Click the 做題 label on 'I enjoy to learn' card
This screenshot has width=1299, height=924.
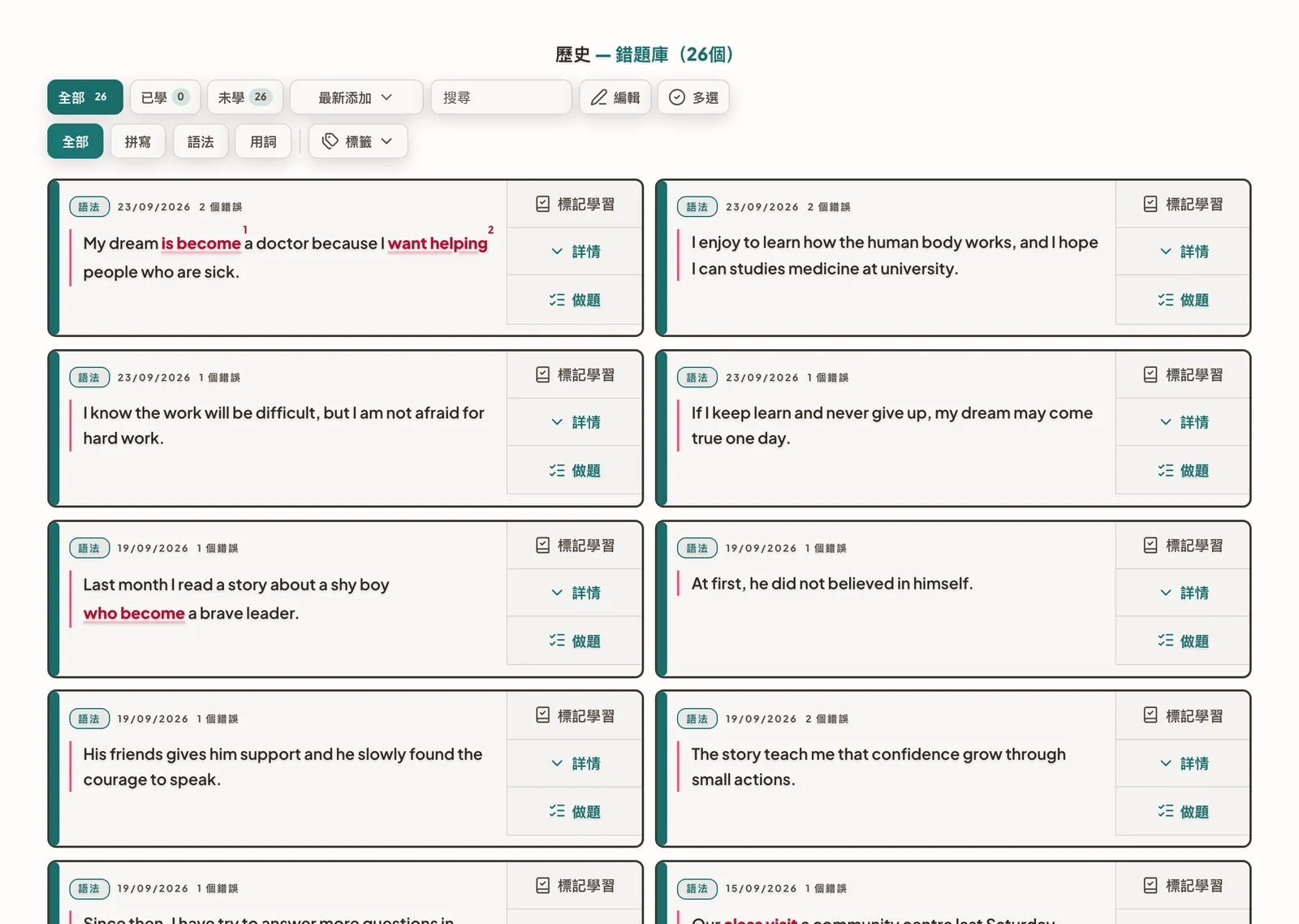[1194, 300]
